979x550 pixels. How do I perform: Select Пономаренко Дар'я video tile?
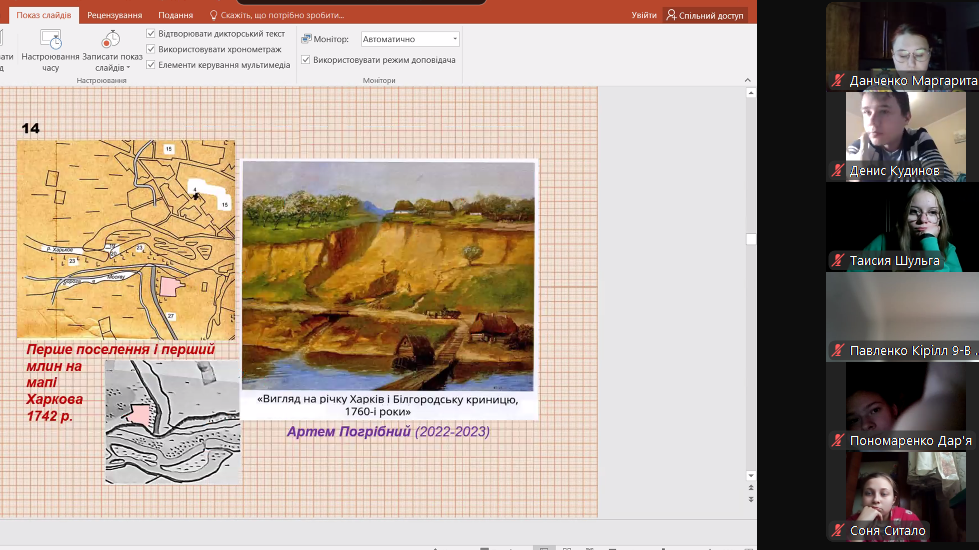point(902,406)
